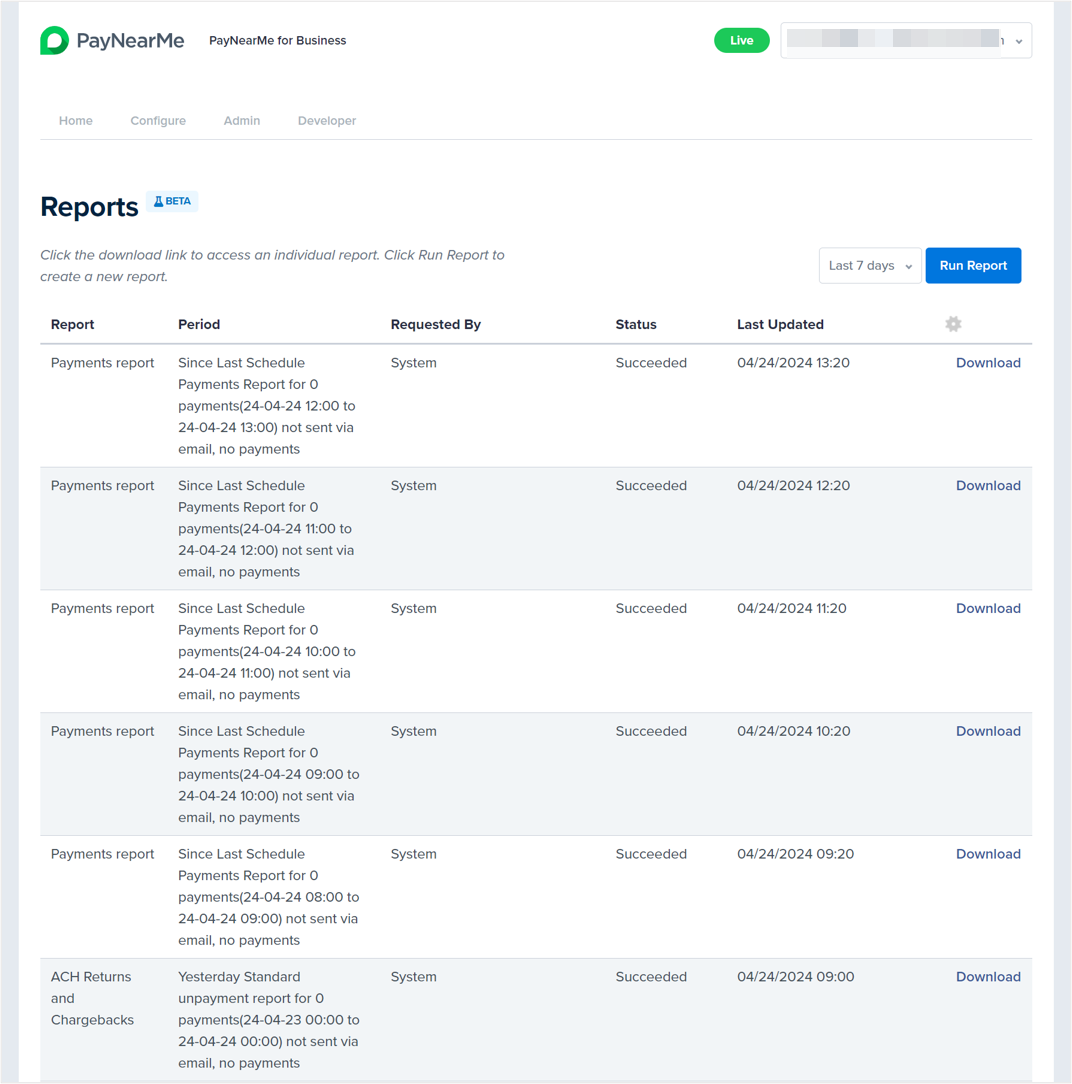Click the Report column header
Image resolution: width=1072 pixels, height=1084 pixels.
click(x=73, y=324)
